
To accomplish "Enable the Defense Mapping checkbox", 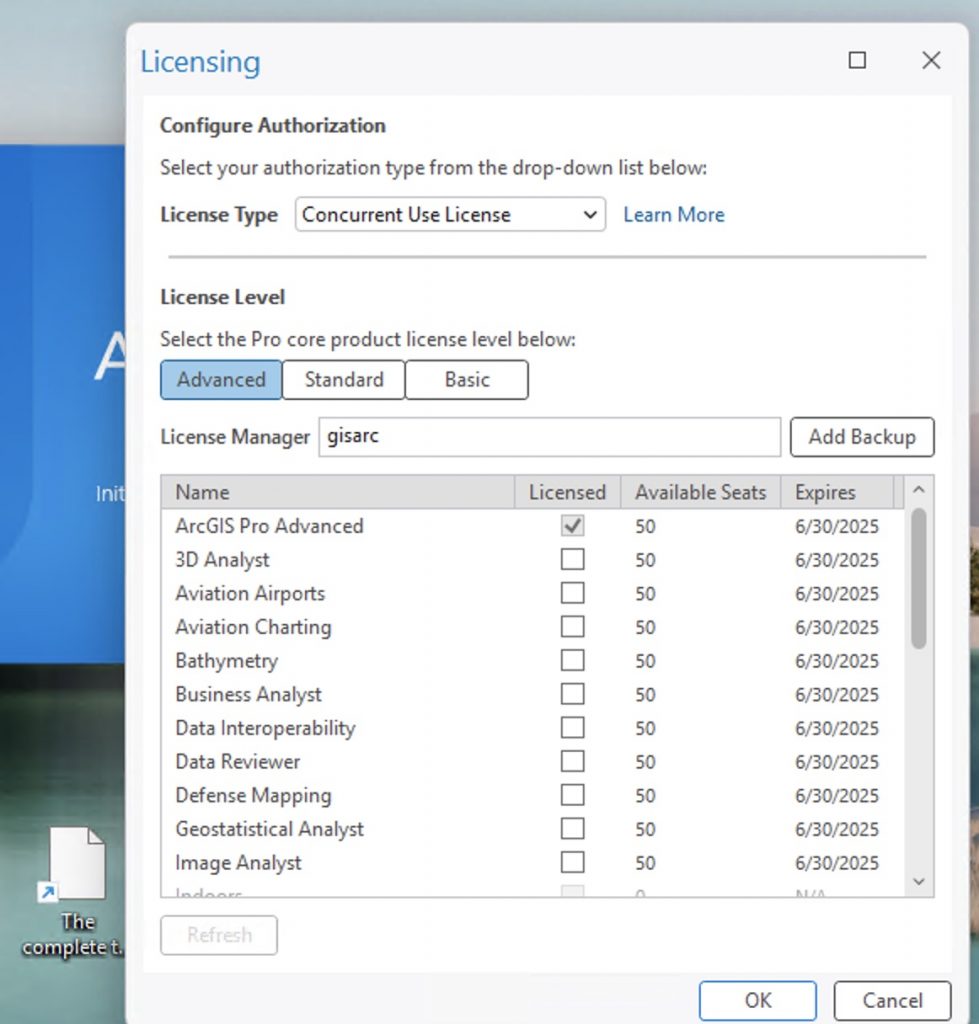I will click(573, 795).
